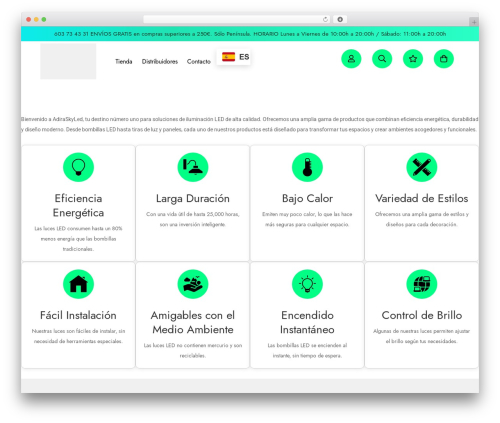The image size is (500, 423).
Task: Click the Spanish flag icon
Action: coord(228,57)
